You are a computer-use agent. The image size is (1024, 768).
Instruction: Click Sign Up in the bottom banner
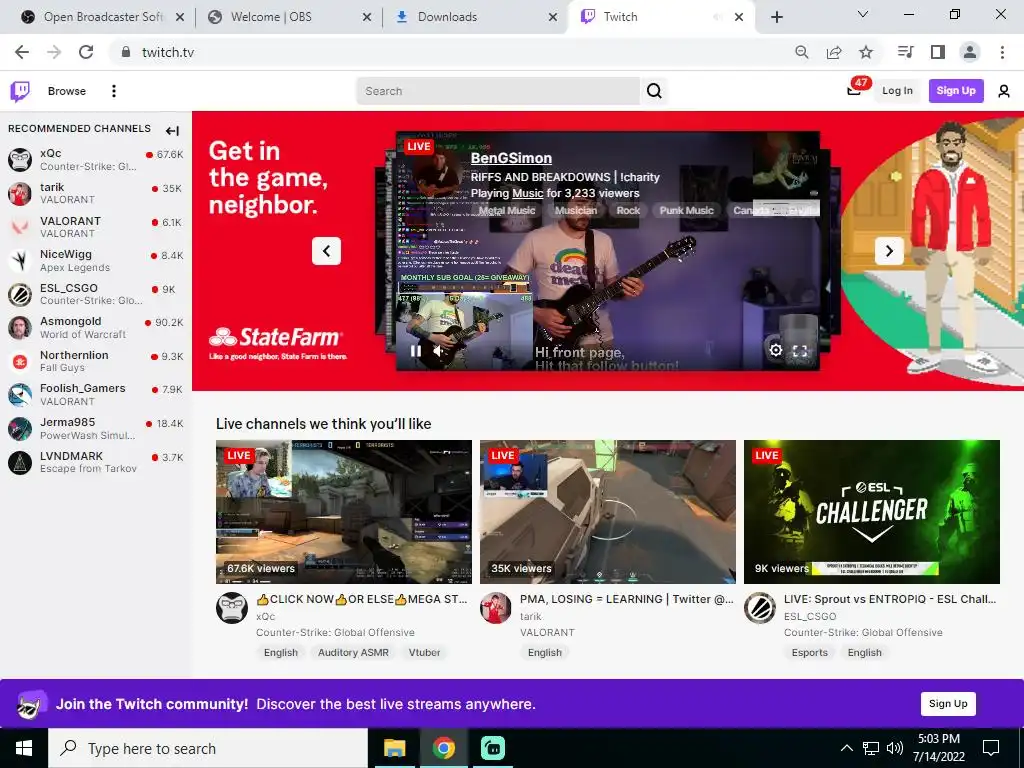948,703
